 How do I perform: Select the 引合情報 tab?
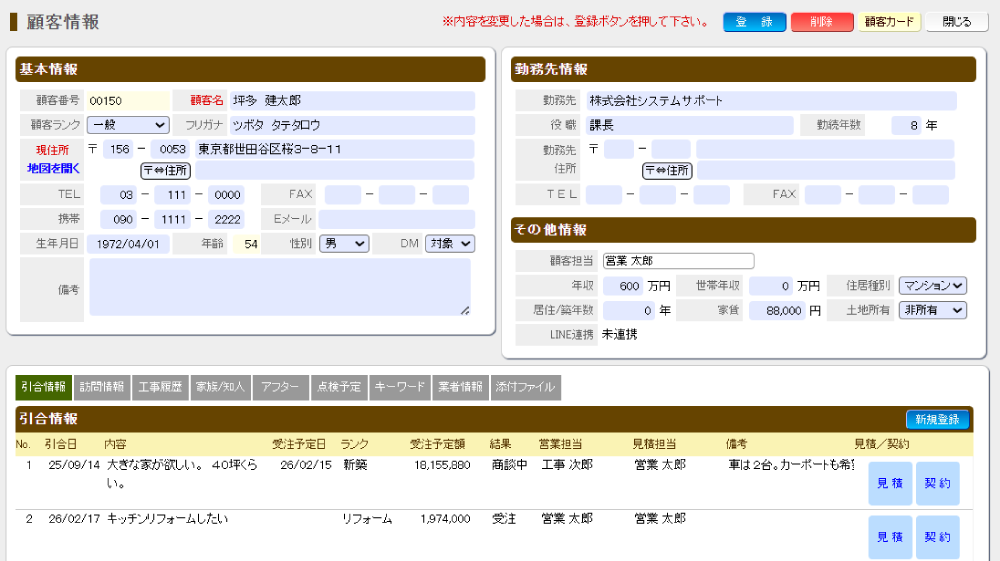click(43, 387)
